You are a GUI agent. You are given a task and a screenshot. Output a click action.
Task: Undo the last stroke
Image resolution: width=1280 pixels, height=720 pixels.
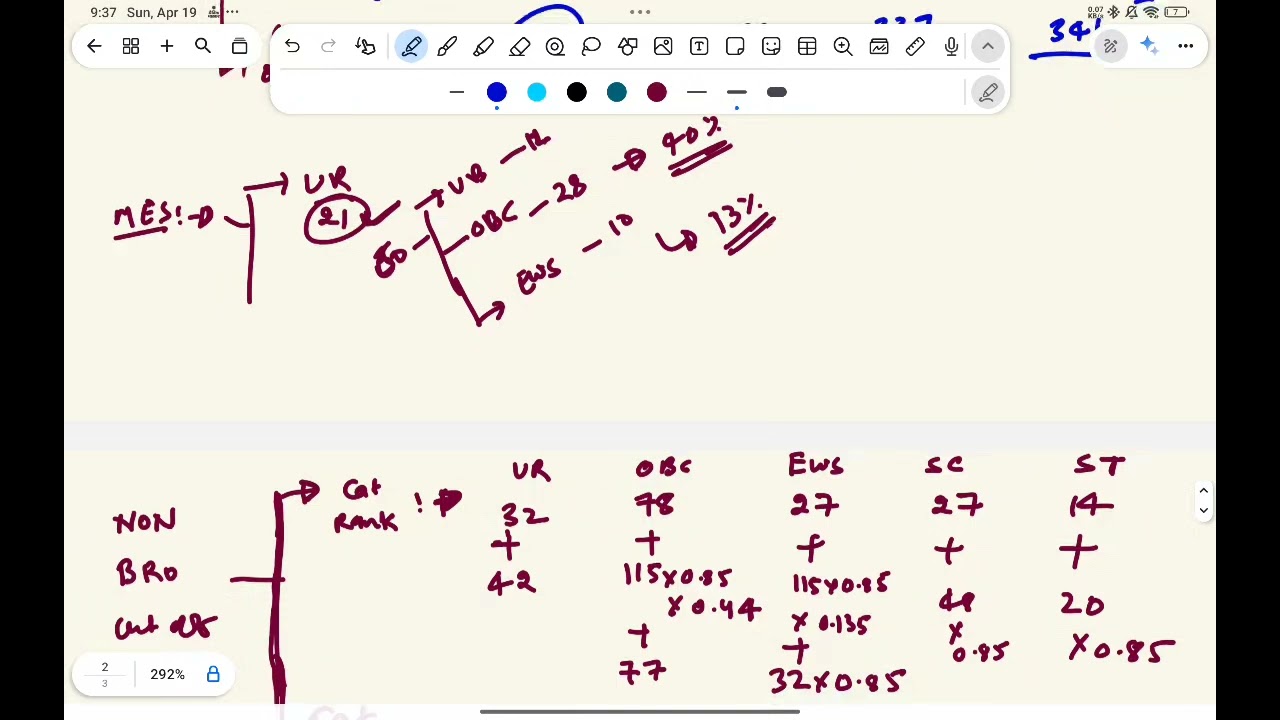292,46
